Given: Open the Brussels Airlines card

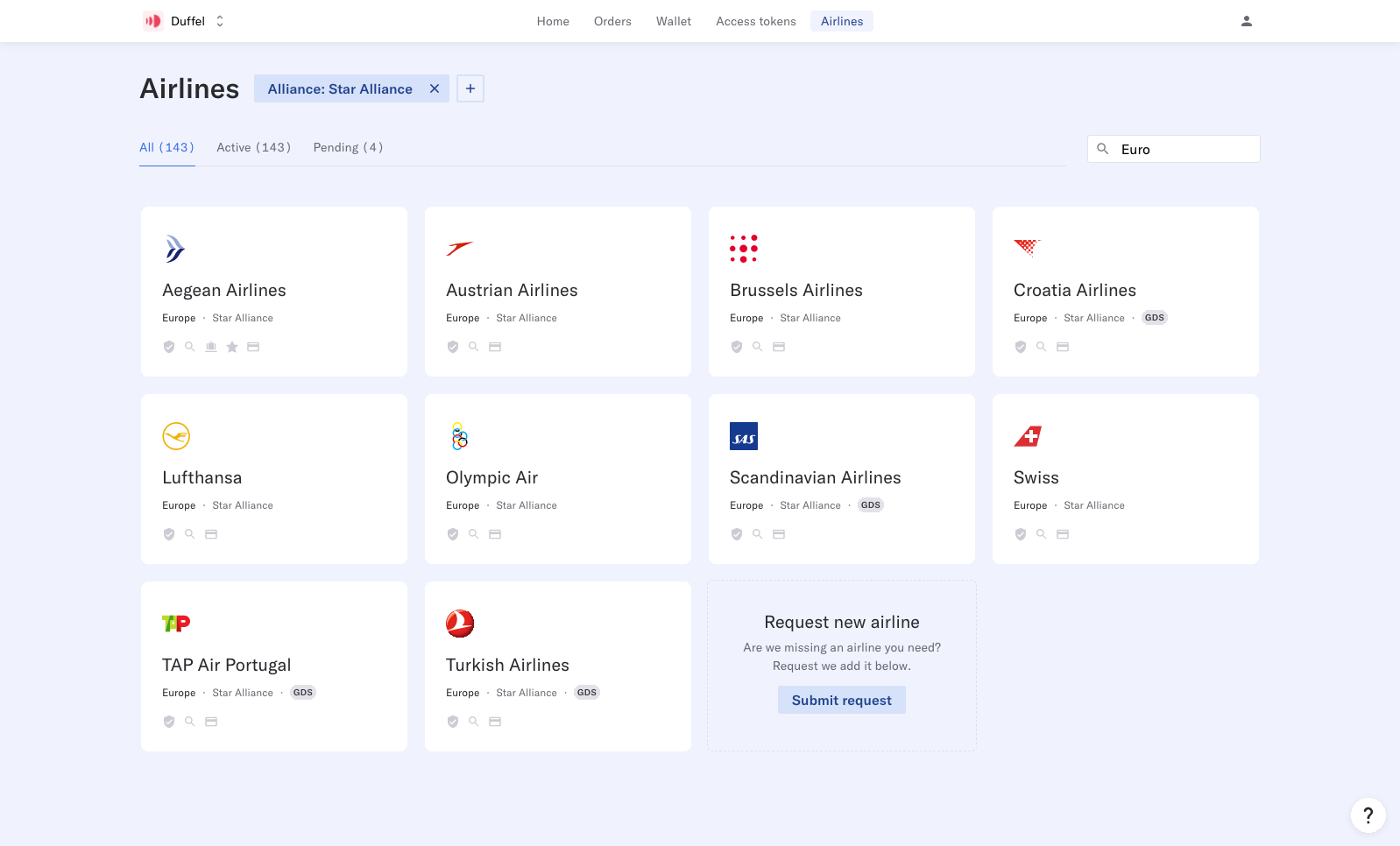Looking at the screenshot, I should [x=842, y=292].
